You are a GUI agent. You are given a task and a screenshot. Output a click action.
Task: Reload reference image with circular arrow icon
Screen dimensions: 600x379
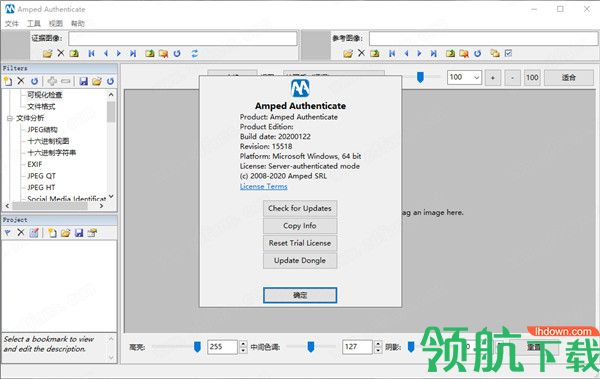[478, 54]
